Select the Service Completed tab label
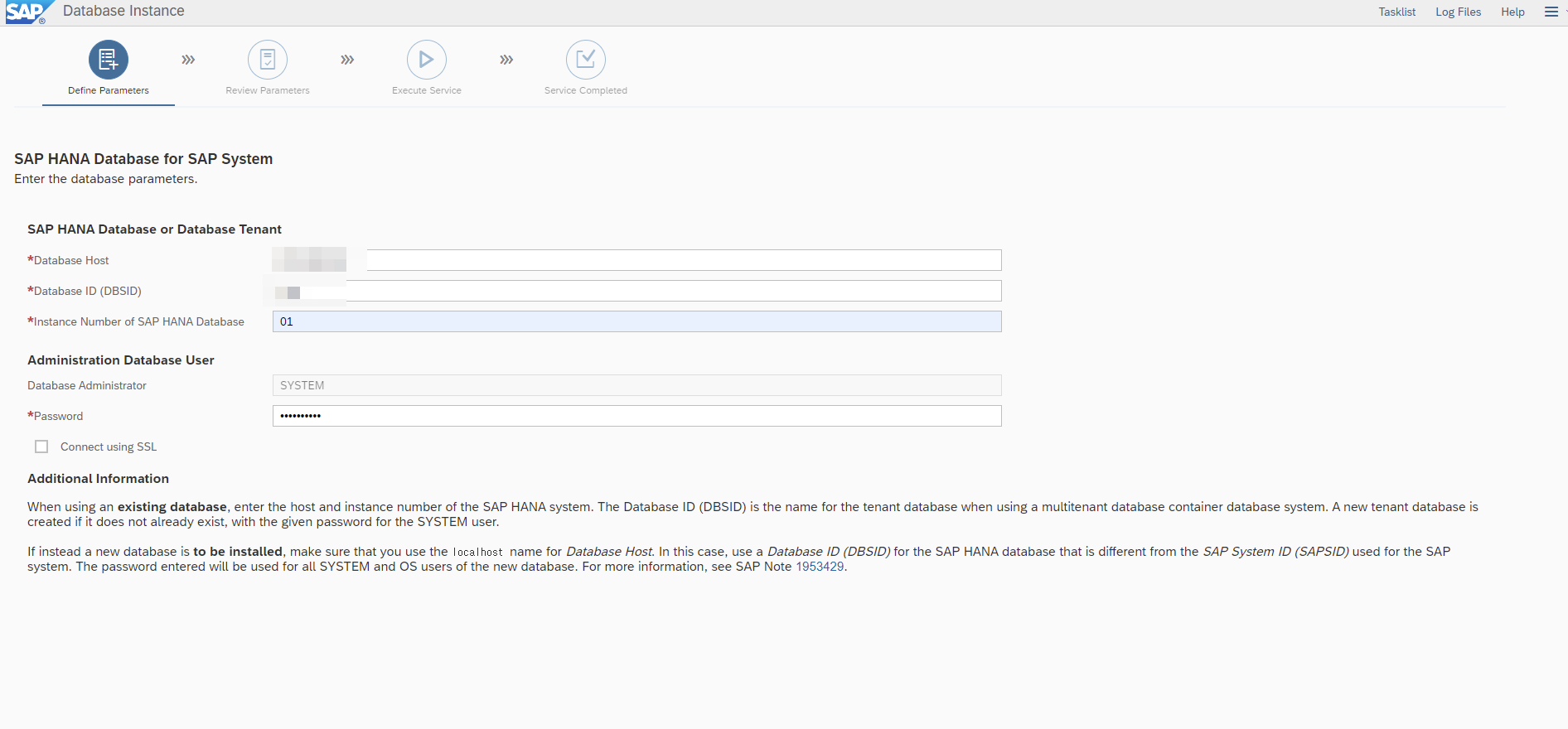The width and height of the screenshot is (1568, 729). 586,90
